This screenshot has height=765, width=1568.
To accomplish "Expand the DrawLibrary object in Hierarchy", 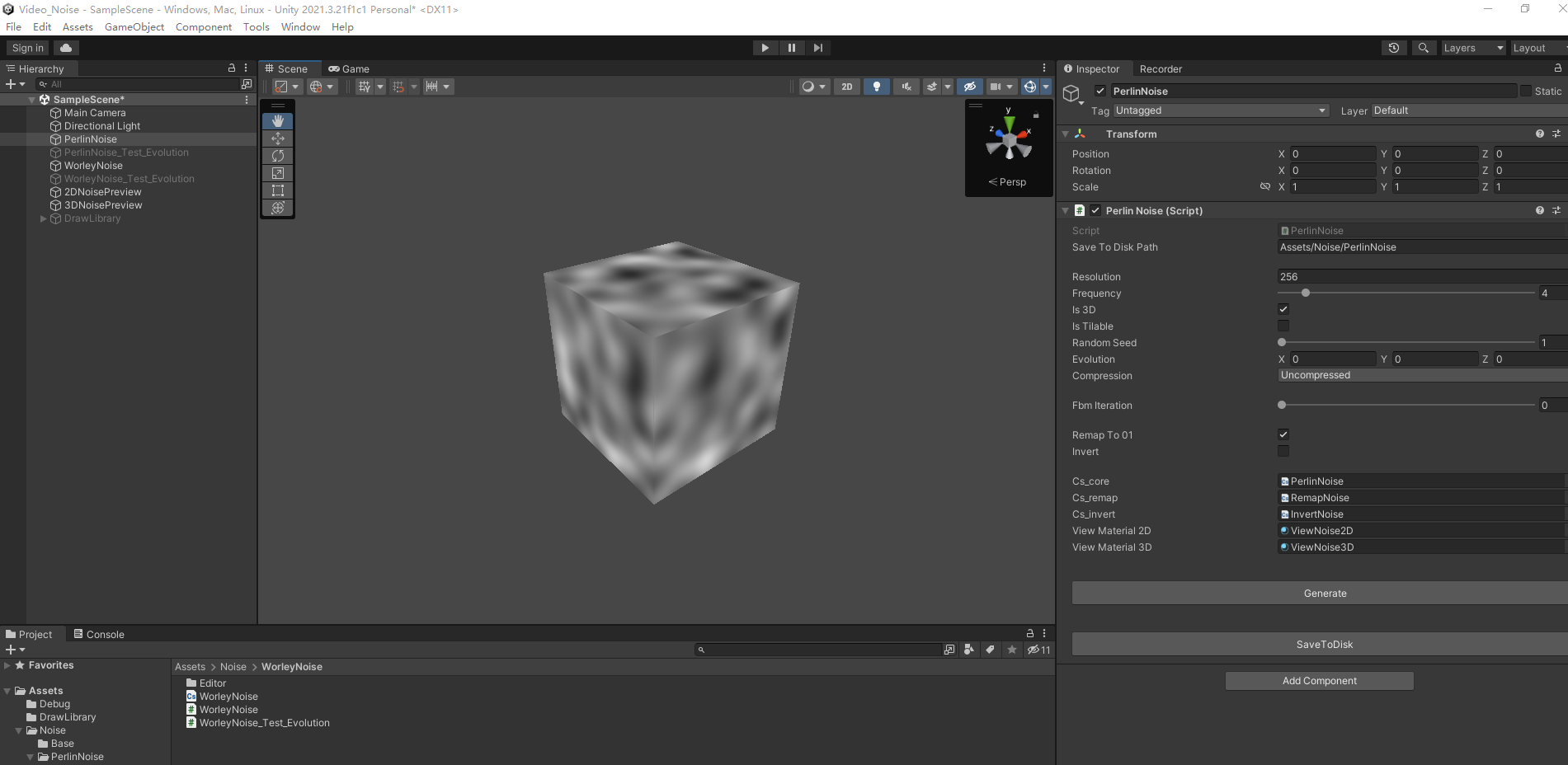I will point(43,218).
